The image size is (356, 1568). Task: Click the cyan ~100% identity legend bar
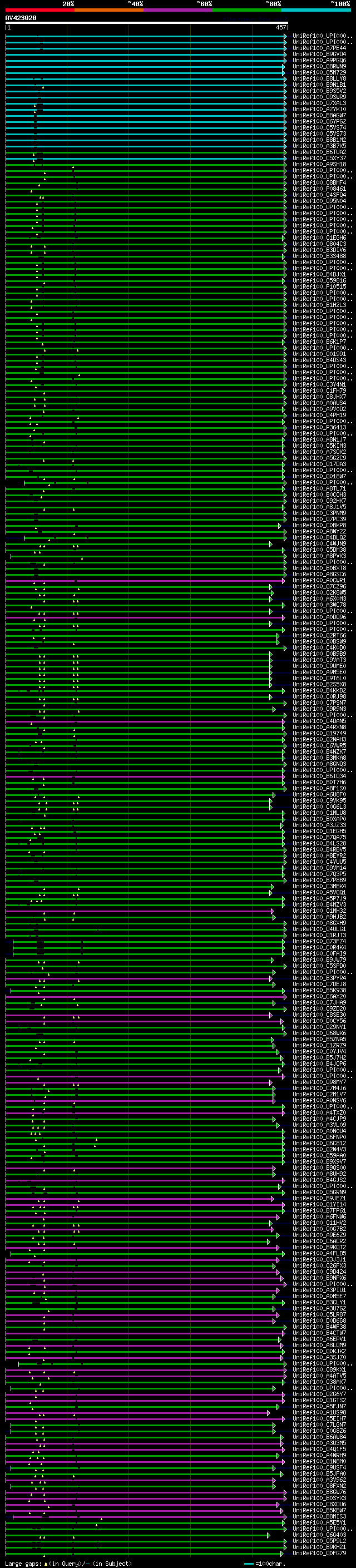[317, 10]
